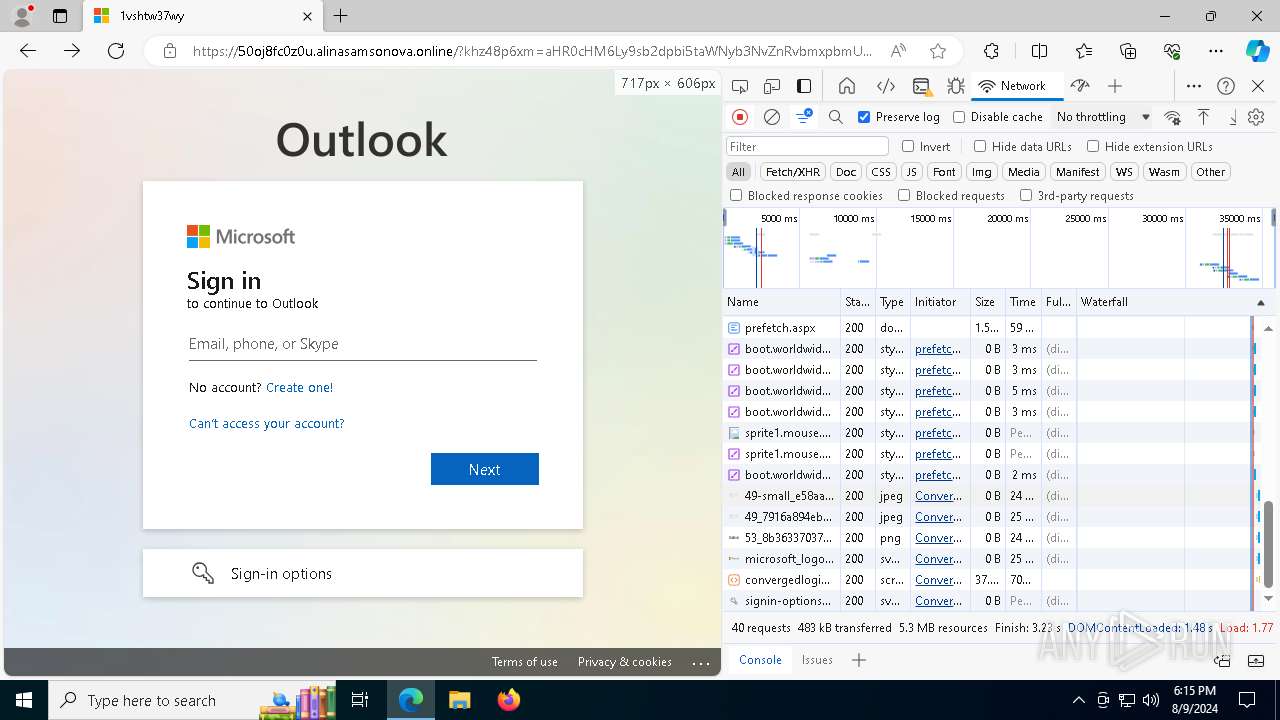The image size is (1280, 720).
Task: Select prefetch.aspx request row
Action: [x=987, y=328]
